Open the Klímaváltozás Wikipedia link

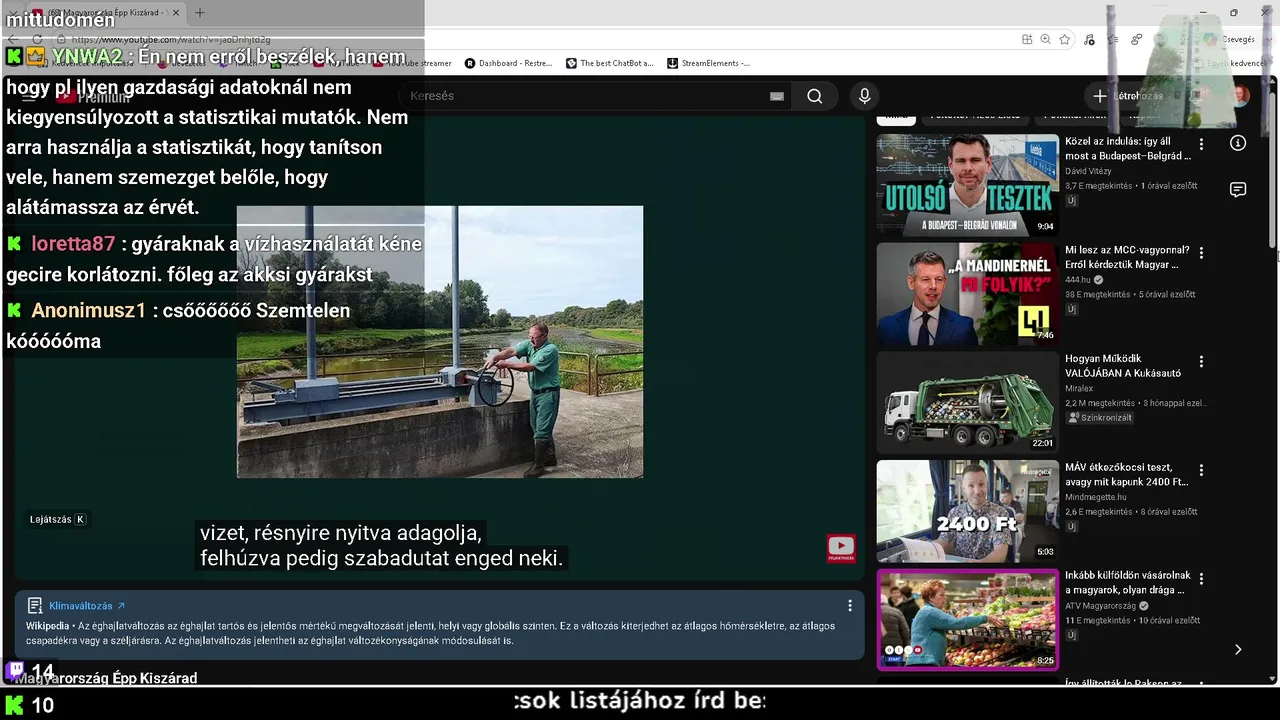click(x=87, y=606)
